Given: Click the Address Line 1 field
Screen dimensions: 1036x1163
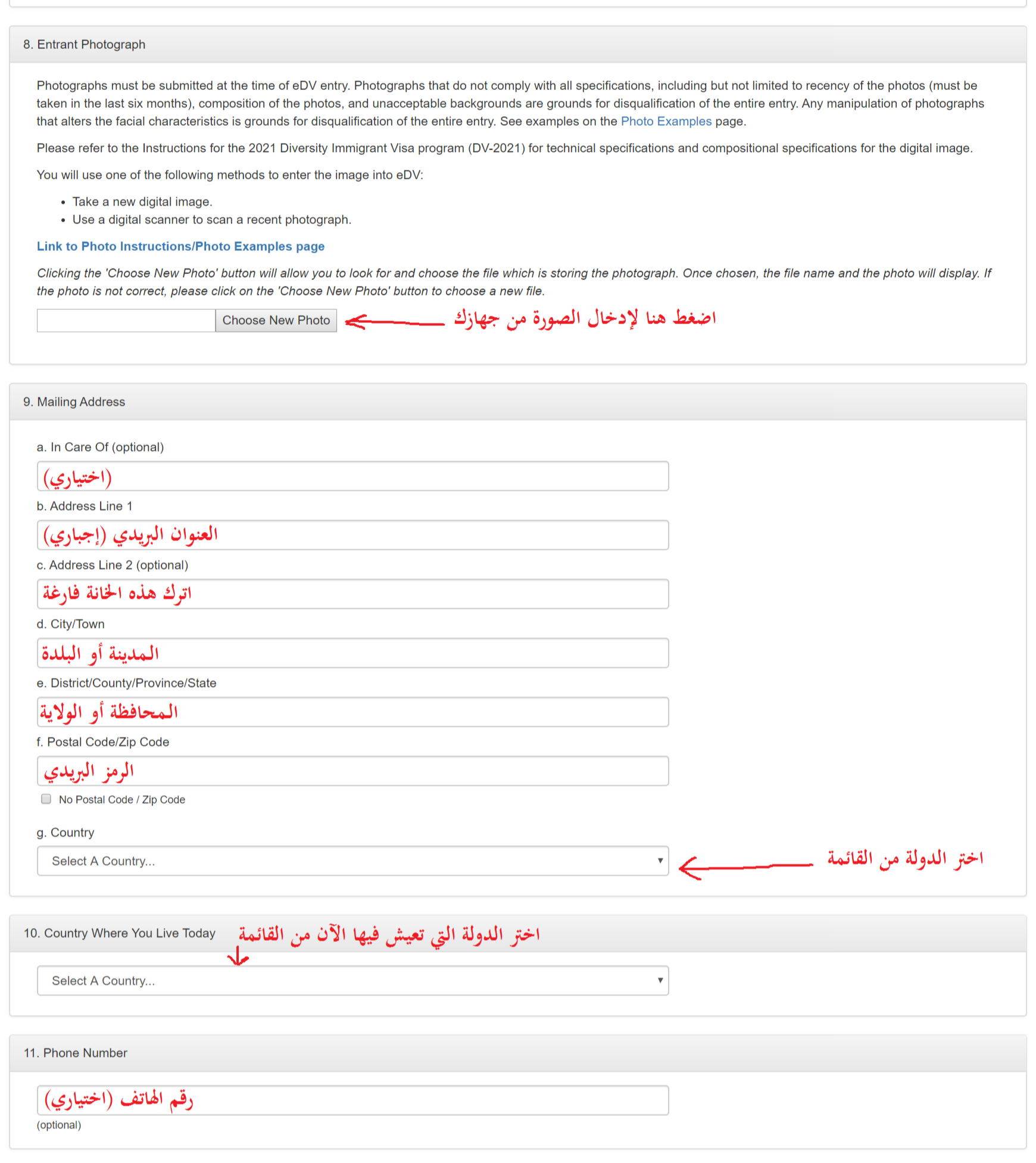Looking at the screenshot, I should point(352,535).
